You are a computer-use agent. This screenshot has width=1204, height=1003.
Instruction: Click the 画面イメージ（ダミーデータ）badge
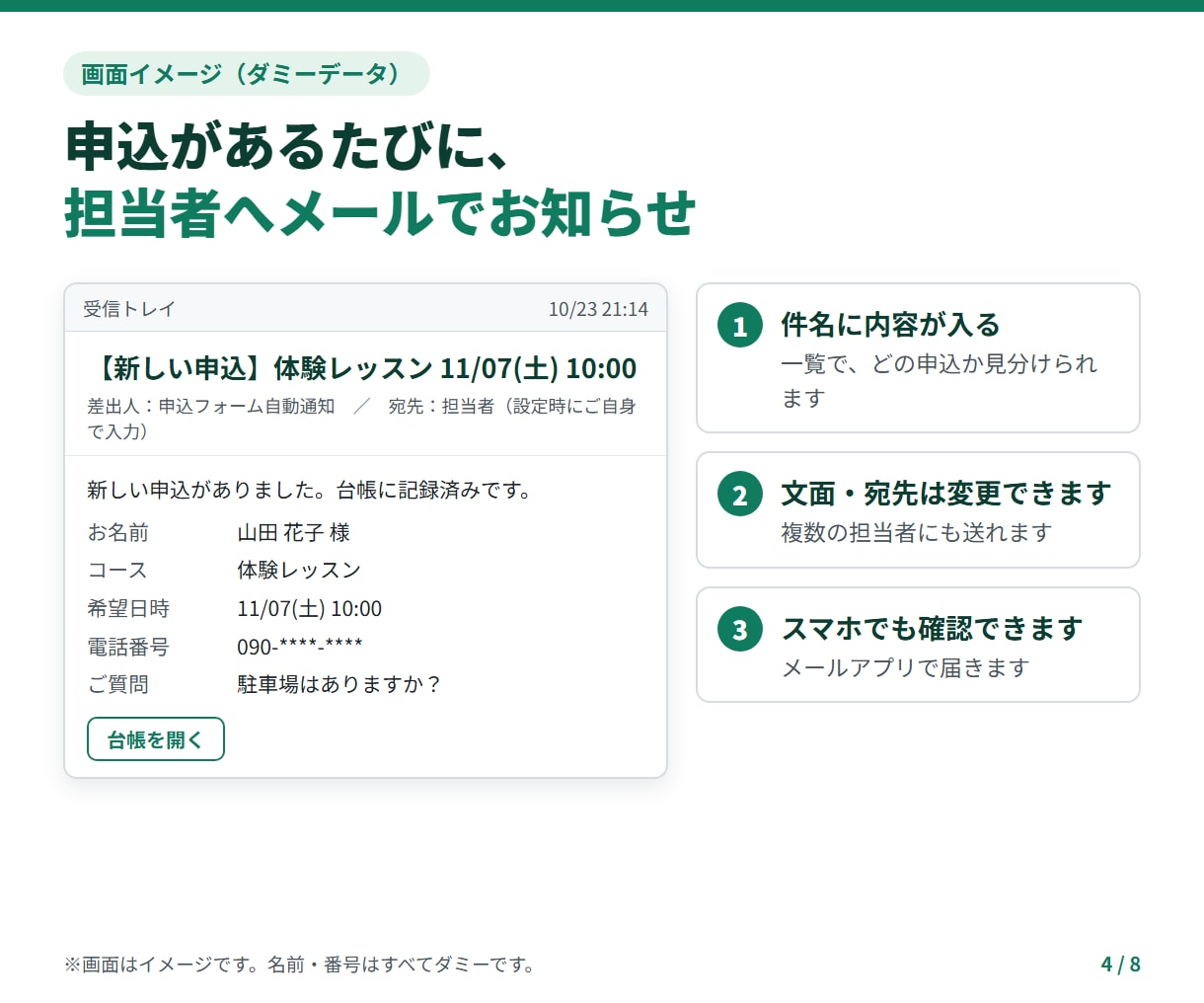coord(247,74)
